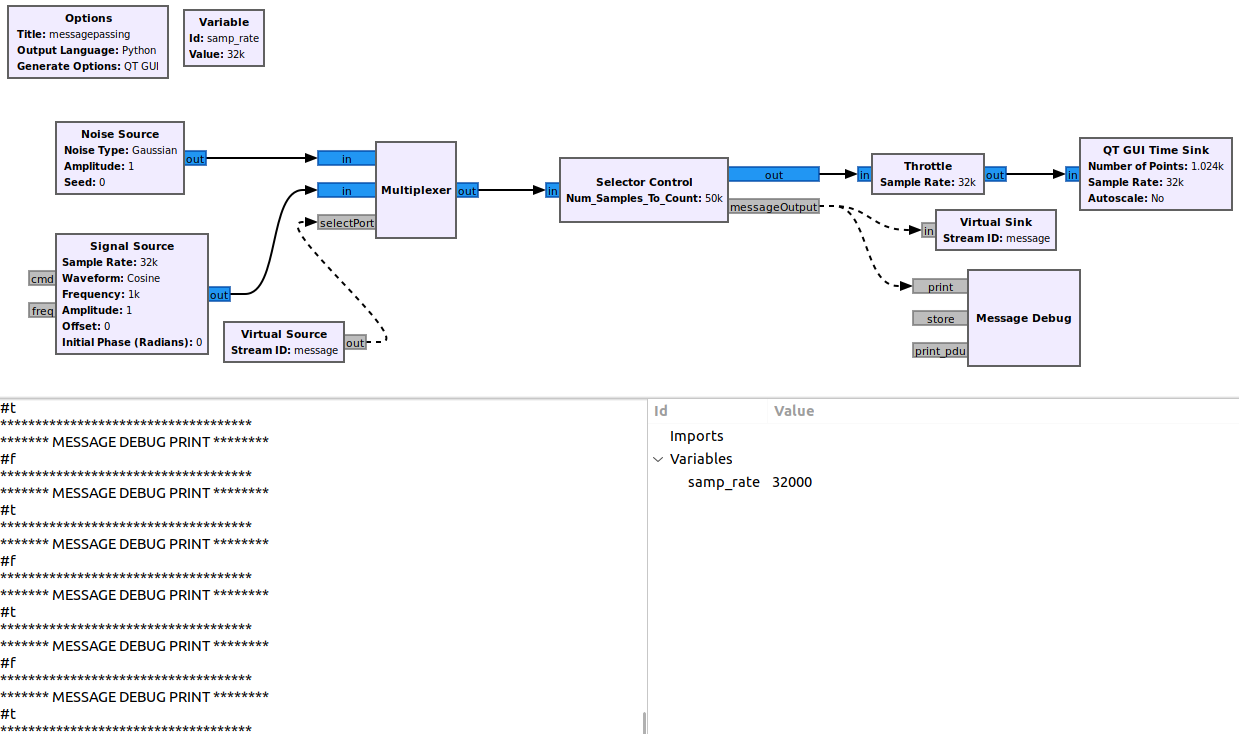Select the QT GUI Time Sink block
This screenshot has height=734, width=1239.
coord(1155,174)
